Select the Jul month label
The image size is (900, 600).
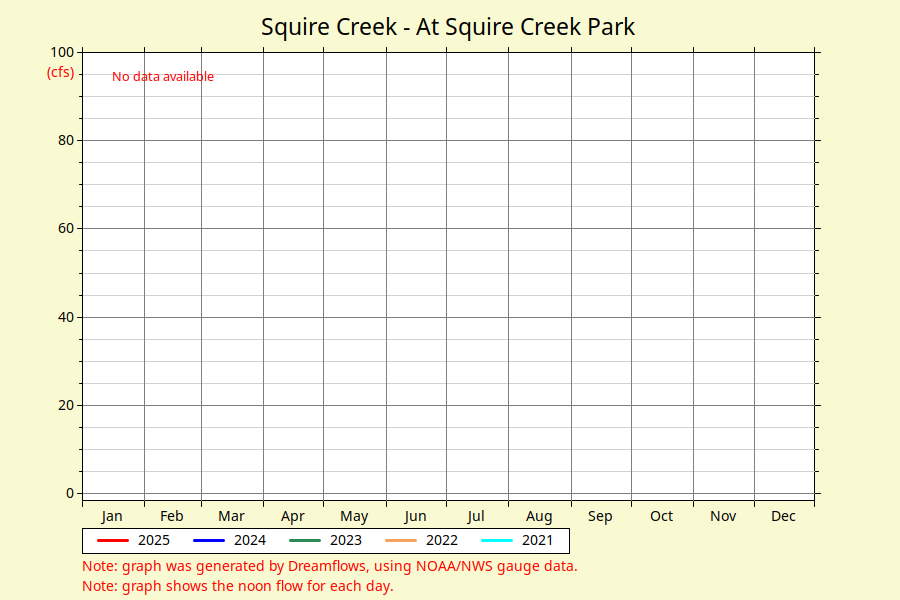[x=475, y=516]
